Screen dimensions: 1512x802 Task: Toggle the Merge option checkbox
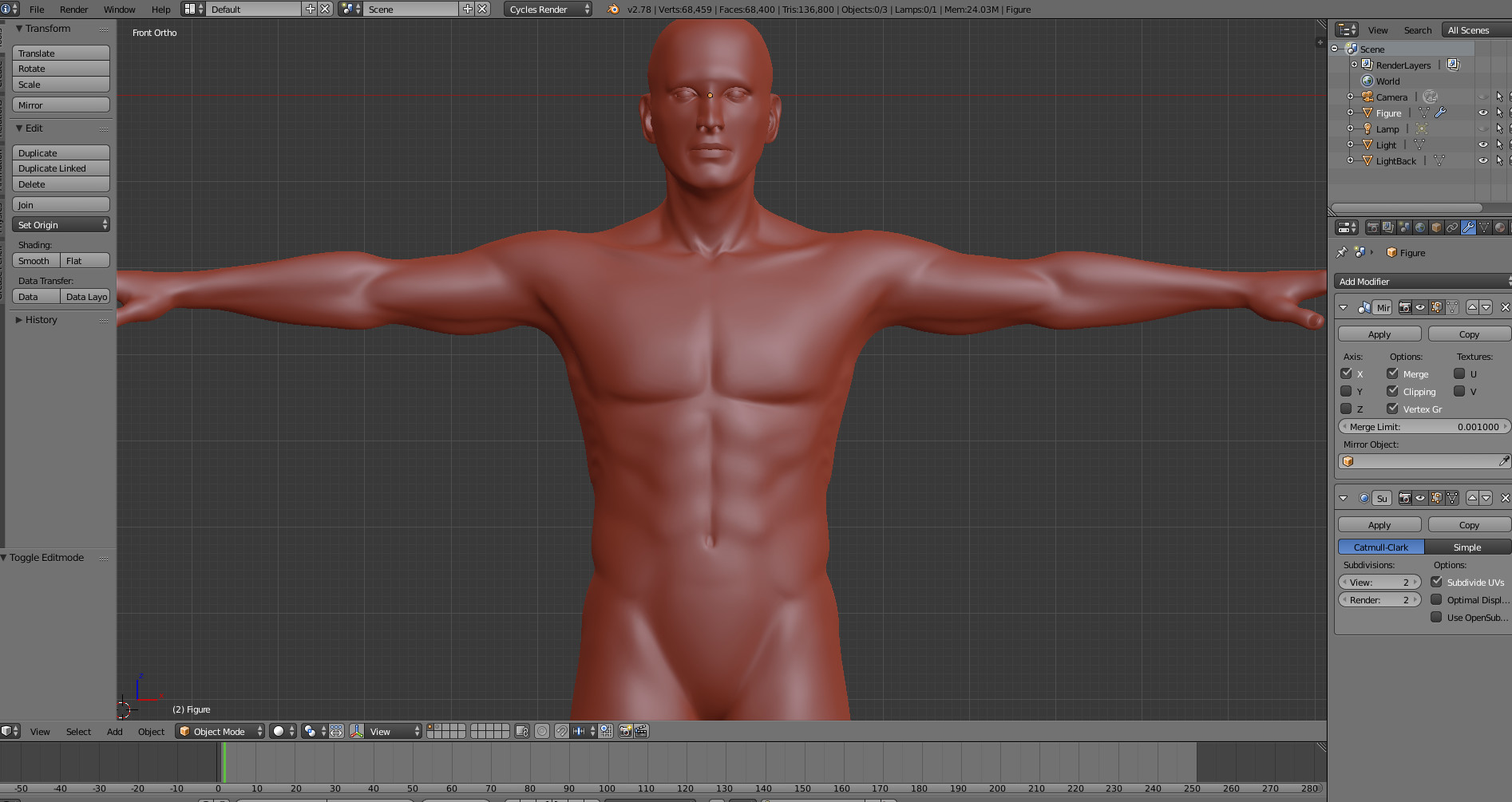pyautogui.click(x=1392, y=373)
